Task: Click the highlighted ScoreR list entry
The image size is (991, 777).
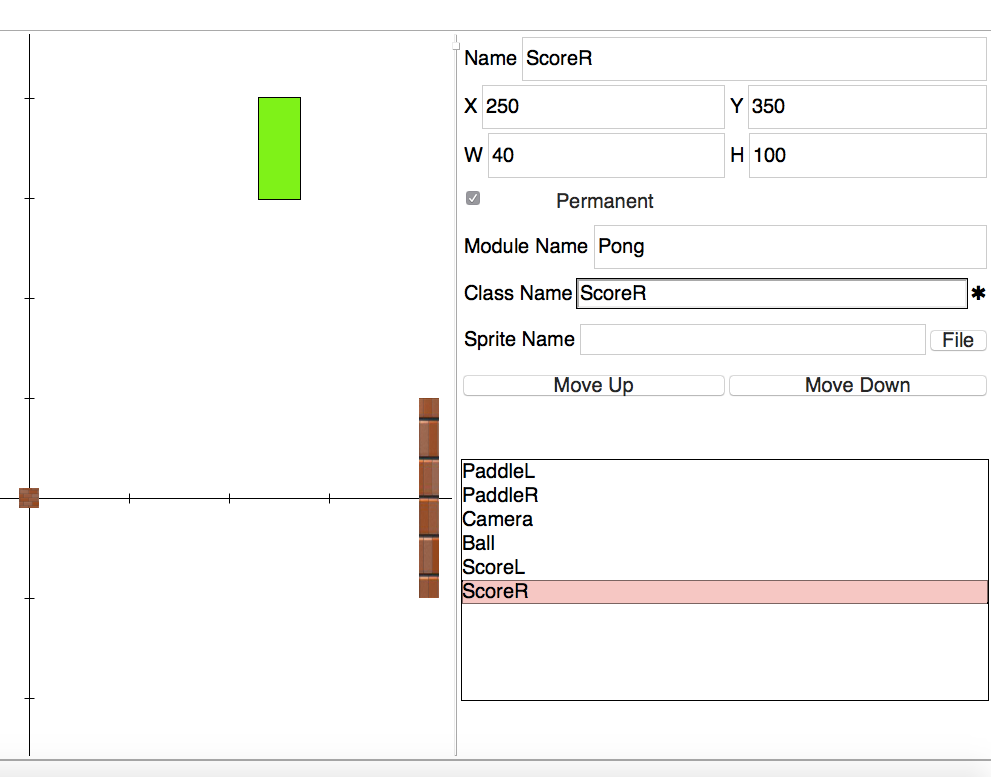Action: tap(724, 591)
